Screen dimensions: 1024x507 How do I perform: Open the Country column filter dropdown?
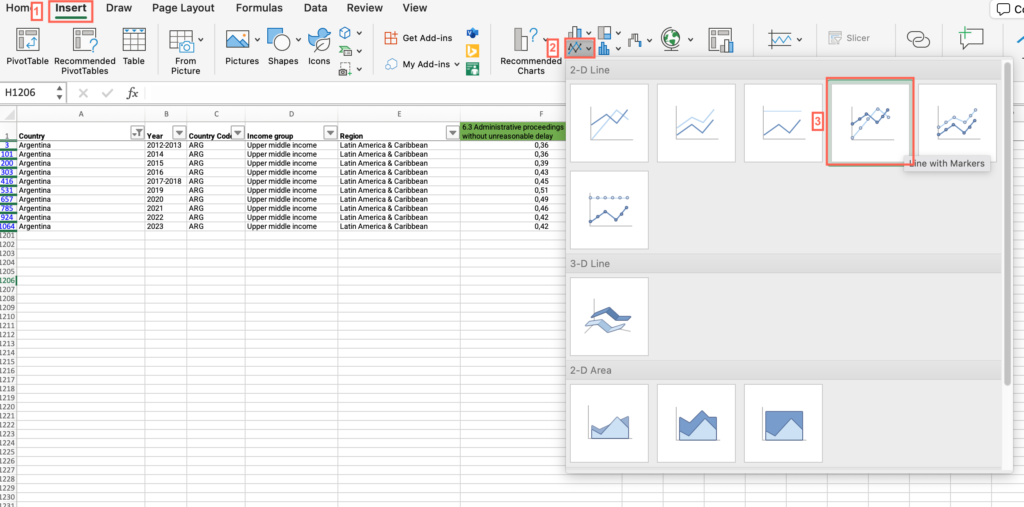(137, 133)
